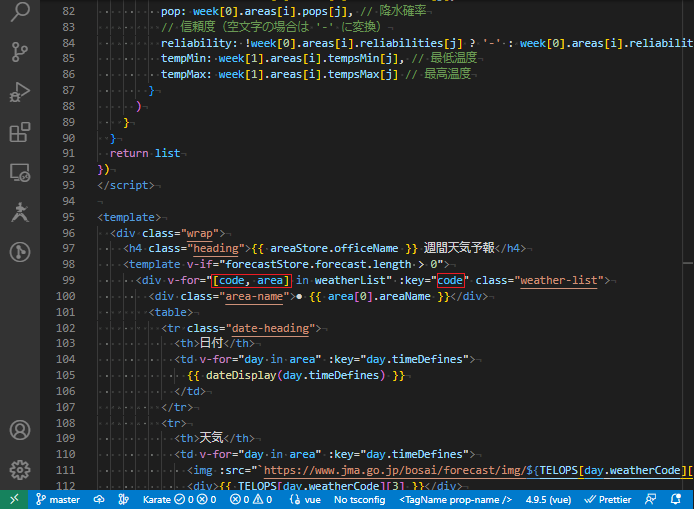Open the Remote Explorer view
This screenshot has width=694, height=509.
20,172
